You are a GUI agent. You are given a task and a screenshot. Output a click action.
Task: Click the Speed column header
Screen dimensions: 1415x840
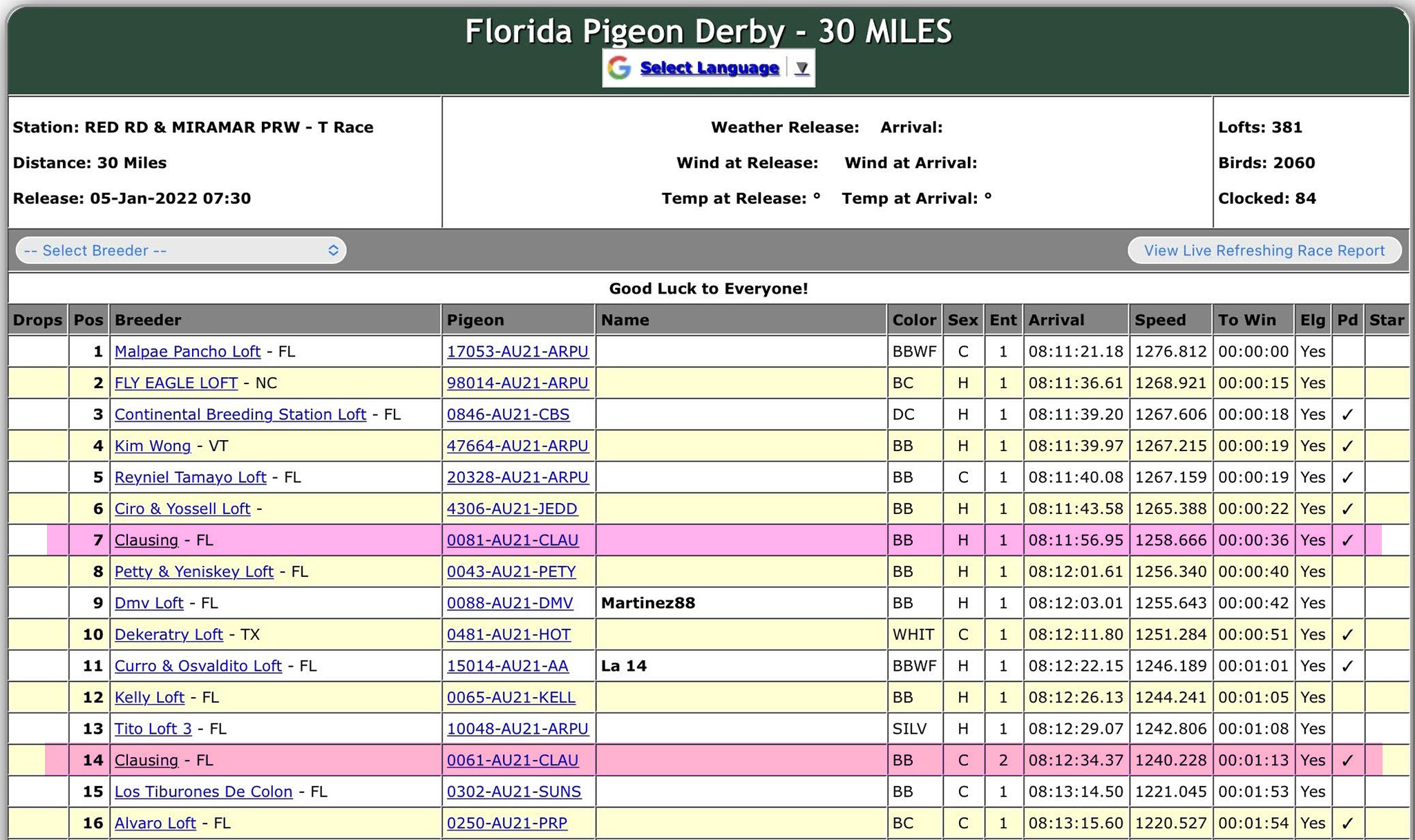tap(1160, 320)
